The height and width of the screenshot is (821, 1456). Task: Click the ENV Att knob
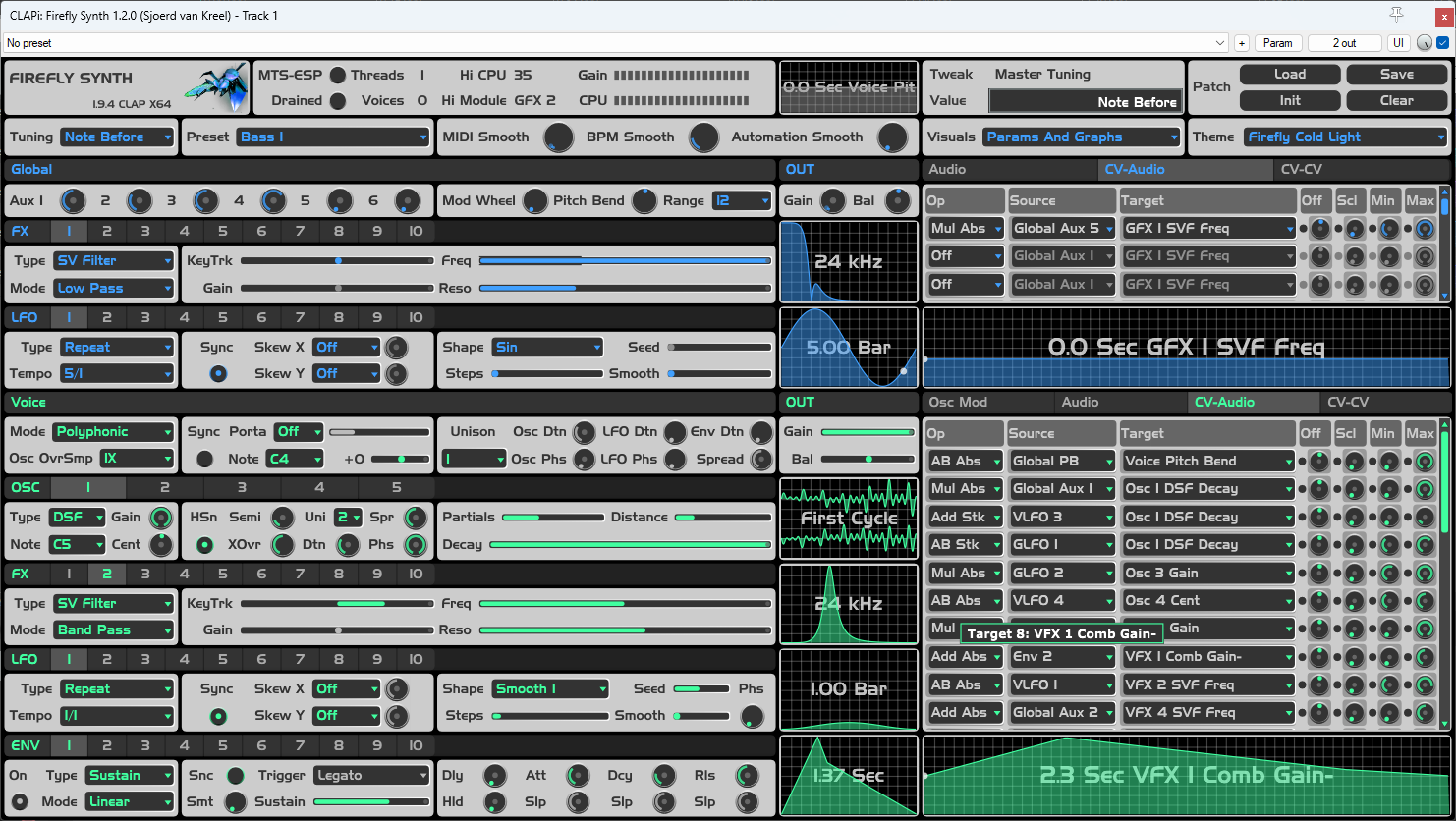click(578, 776)
